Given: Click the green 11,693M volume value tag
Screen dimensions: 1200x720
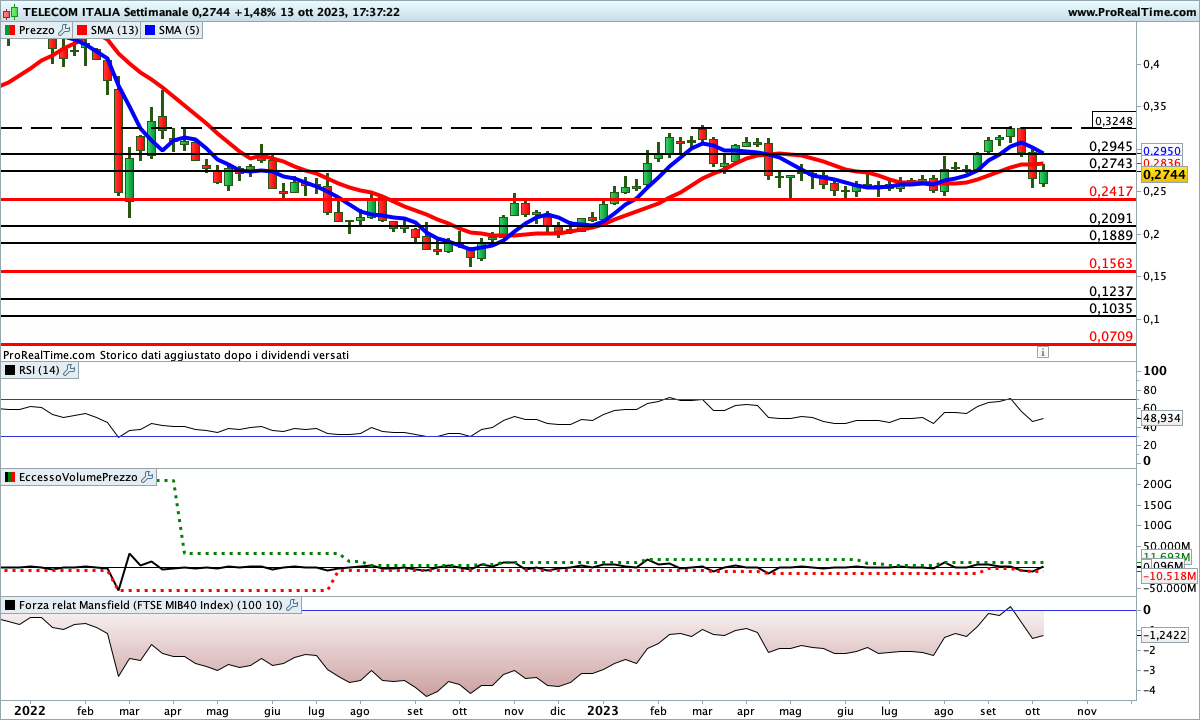Looking at the screenshot, I should tap(1166, 557).
